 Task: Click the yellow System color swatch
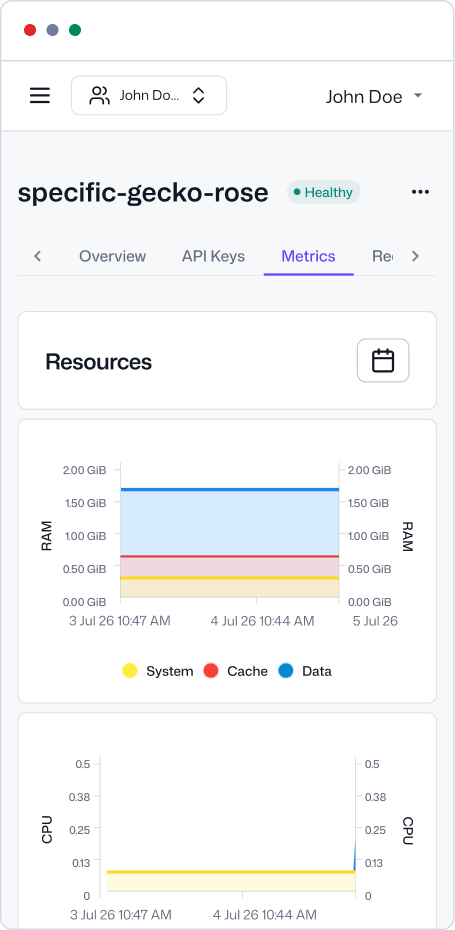(x=130, y=671)
